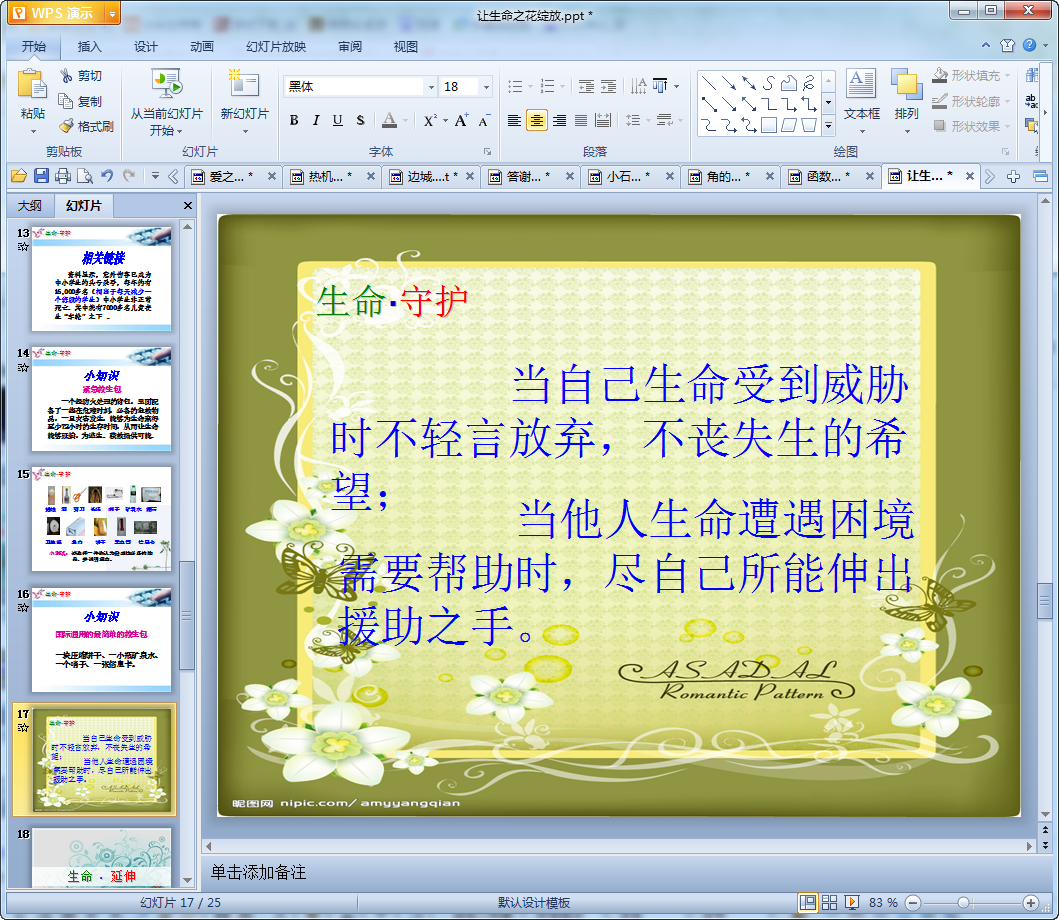Open the Animation (动画) tab

coord(201,47)
